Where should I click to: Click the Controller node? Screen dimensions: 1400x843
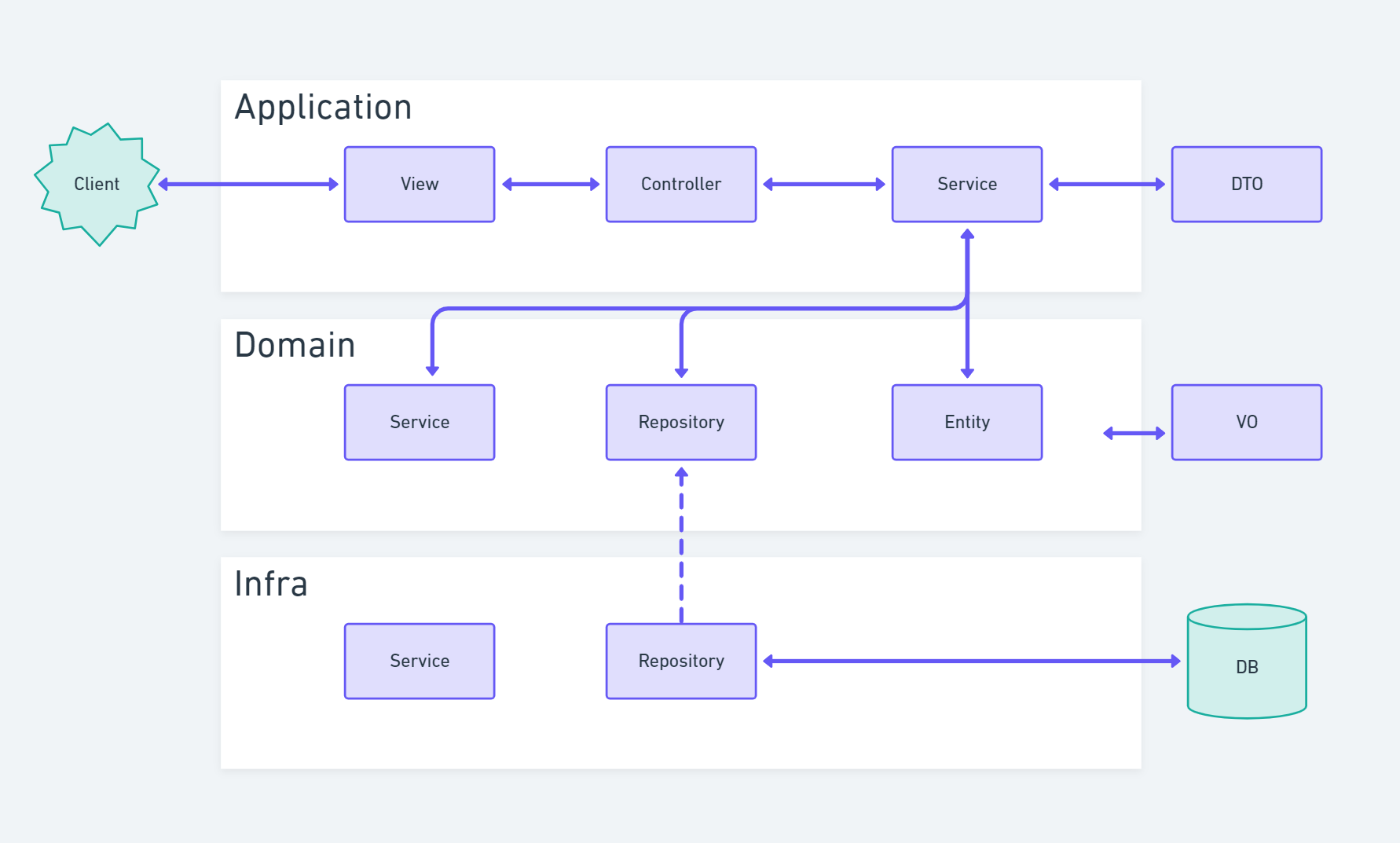click(680, 184)
